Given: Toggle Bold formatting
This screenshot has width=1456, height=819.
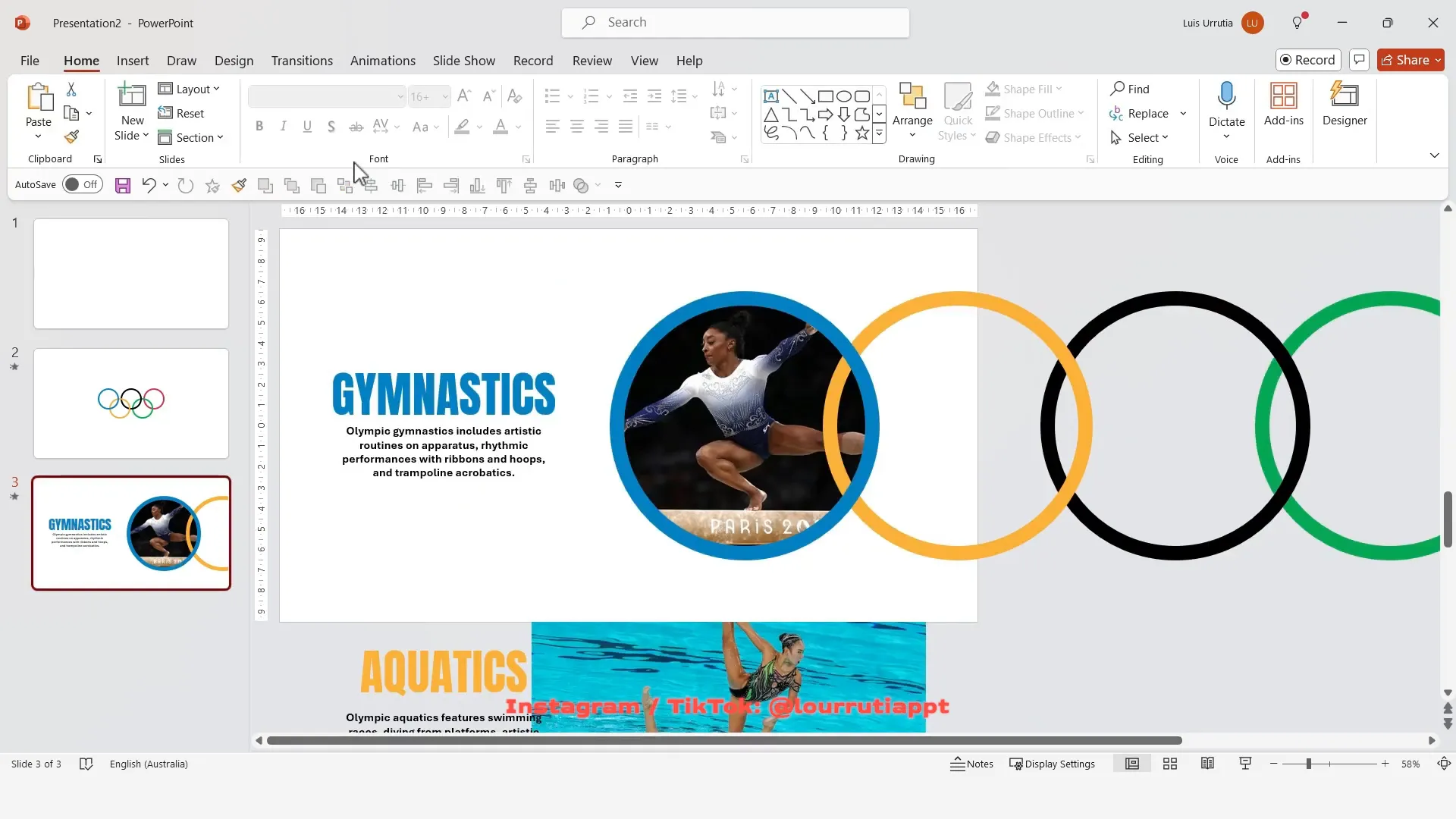Looking at the screenshot, I should [259, 127].
